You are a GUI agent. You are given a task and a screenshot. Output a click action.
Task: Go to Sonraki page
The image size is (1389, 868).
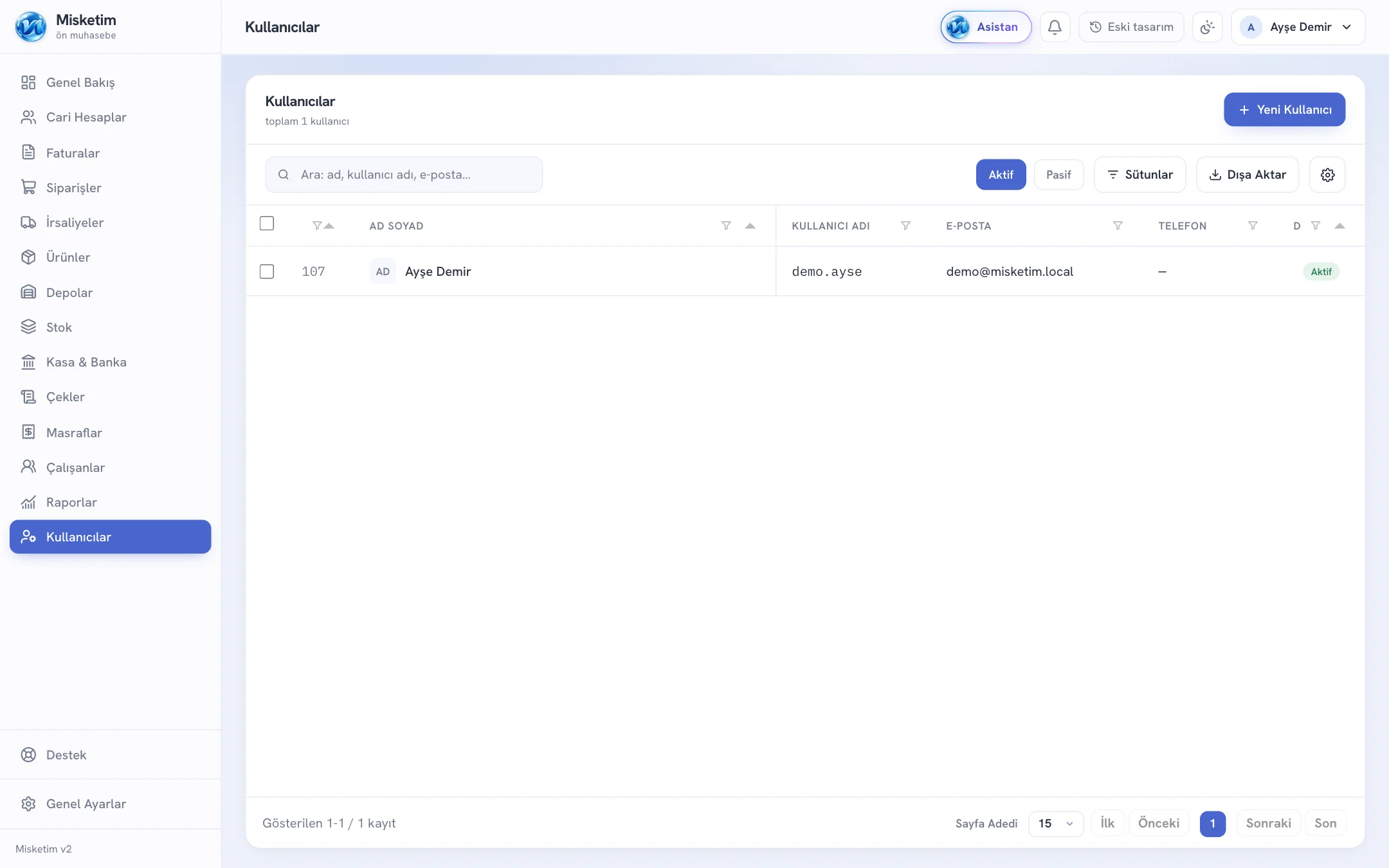coord(1268,824)
